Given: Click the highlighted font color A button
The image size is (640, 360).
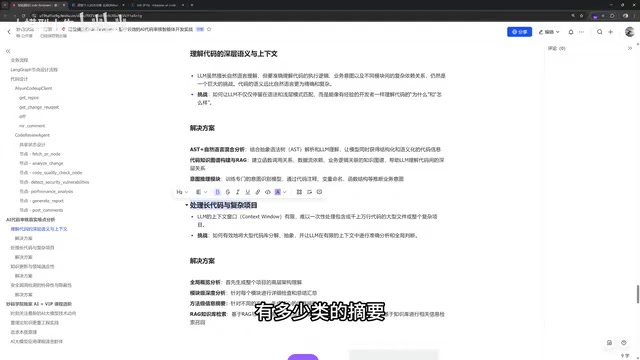Looking at the screenshot, I should click(x=278, y=192).
